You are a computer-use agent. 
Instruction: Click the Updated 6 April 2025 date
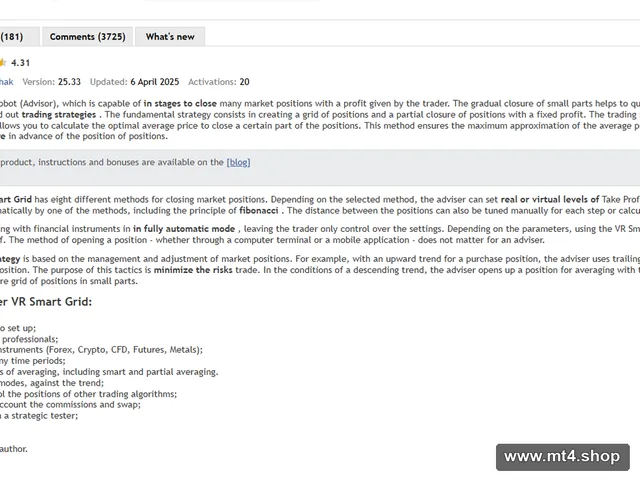click(134, 82)
